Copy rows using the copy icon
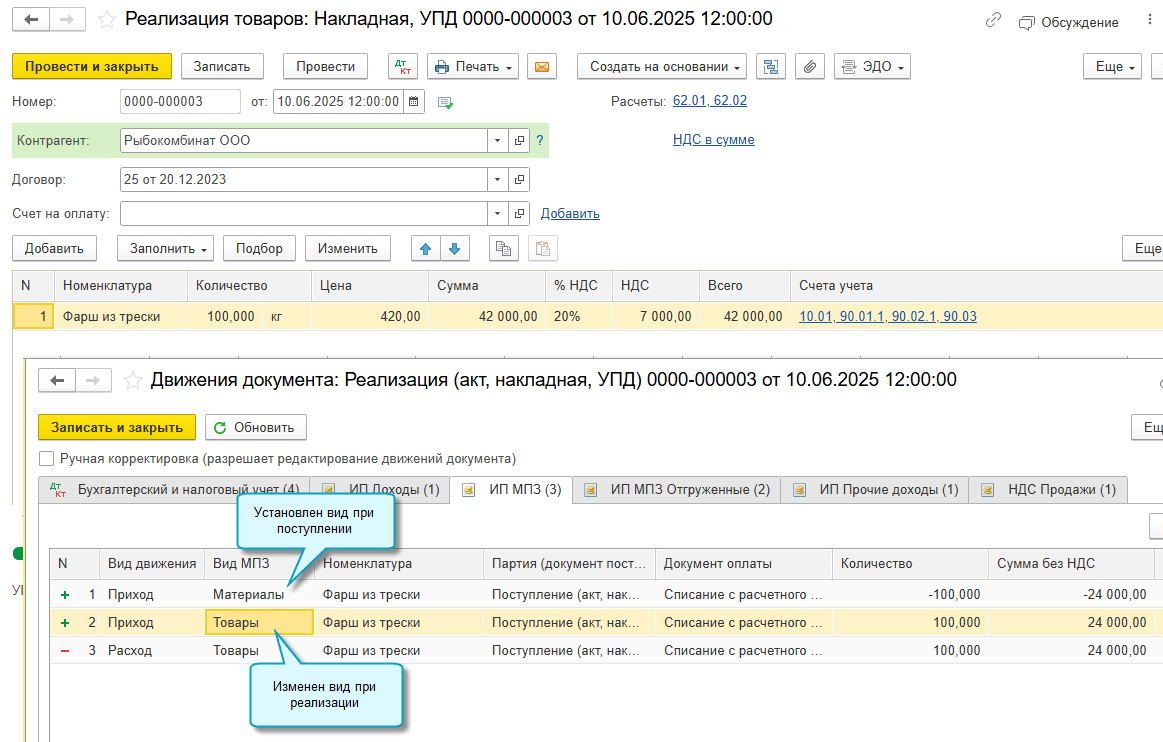The image size is (1163, 742). (x=504, y=249)
